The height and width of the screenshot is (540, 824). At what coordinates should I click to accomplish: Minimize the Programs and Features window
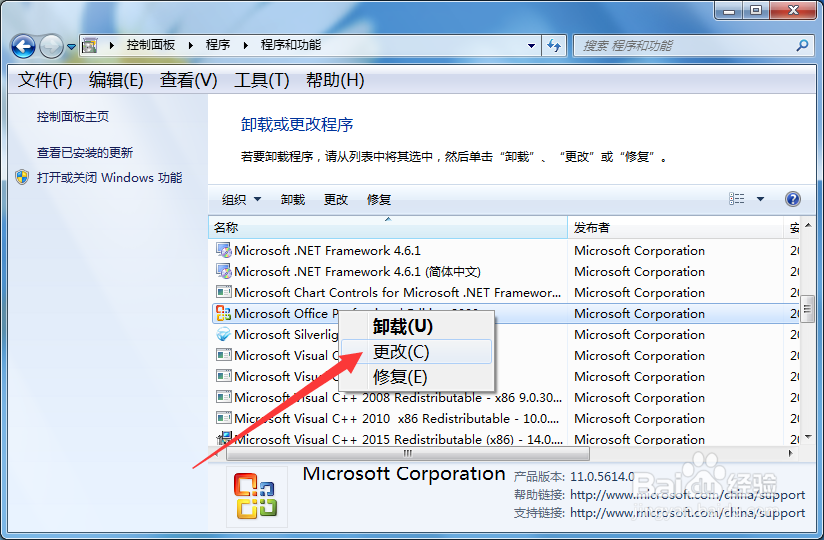pyautogui.click(x=728, y=10)
